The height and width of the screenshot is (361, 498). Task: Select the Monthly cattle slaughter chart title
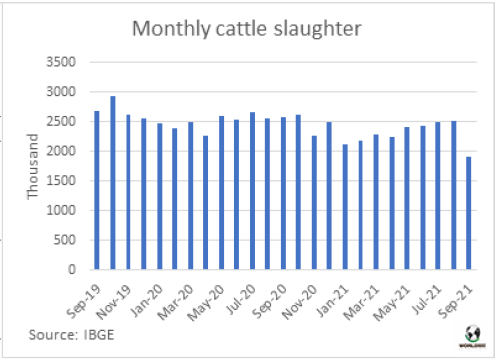(x=247, y=29)
